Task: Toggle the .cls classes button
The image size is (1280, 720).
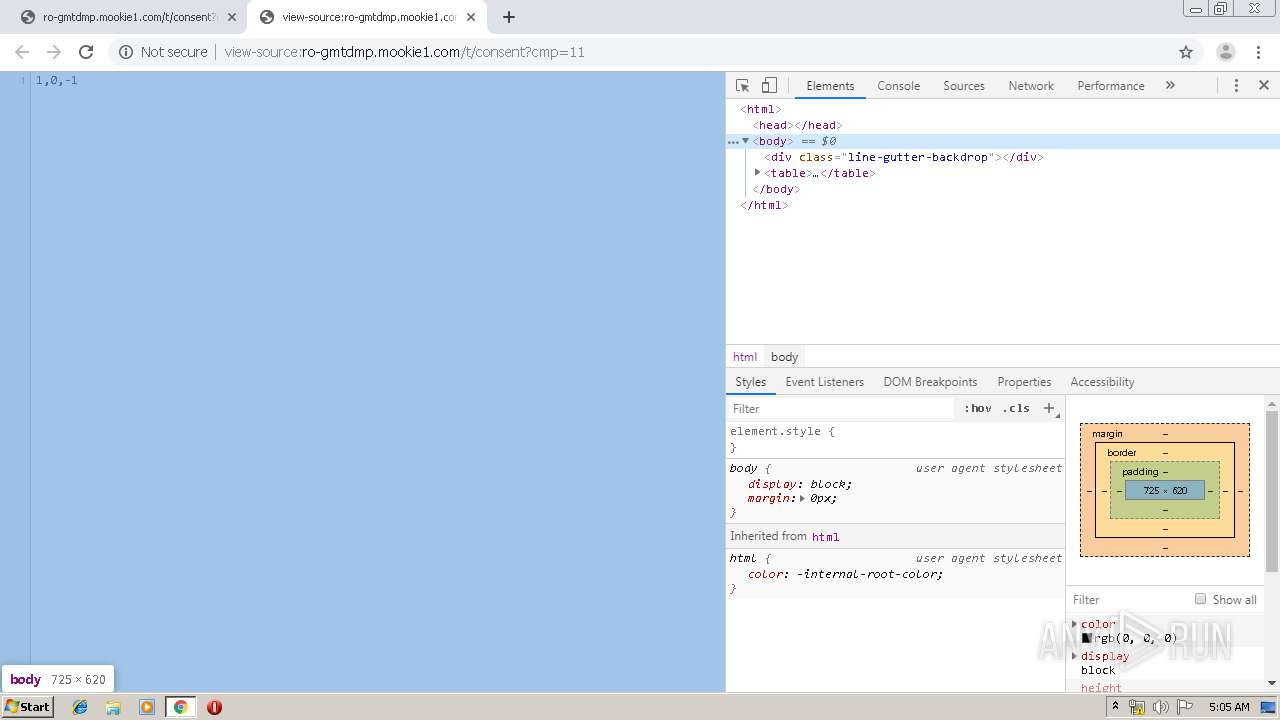Action: (x=1016, y=408)
